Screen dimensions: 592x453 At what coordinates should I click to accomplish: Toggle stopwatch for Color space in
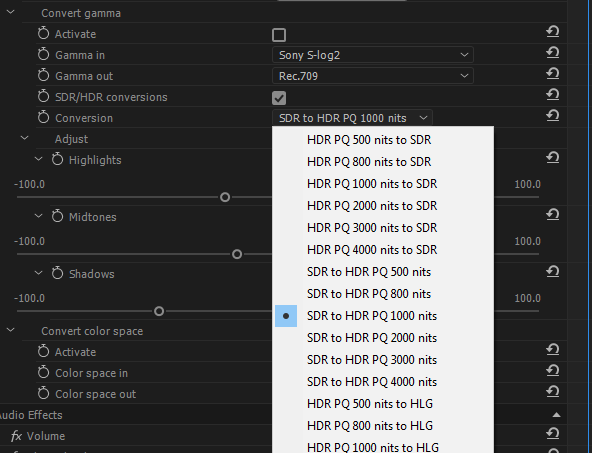coord(43,372)
